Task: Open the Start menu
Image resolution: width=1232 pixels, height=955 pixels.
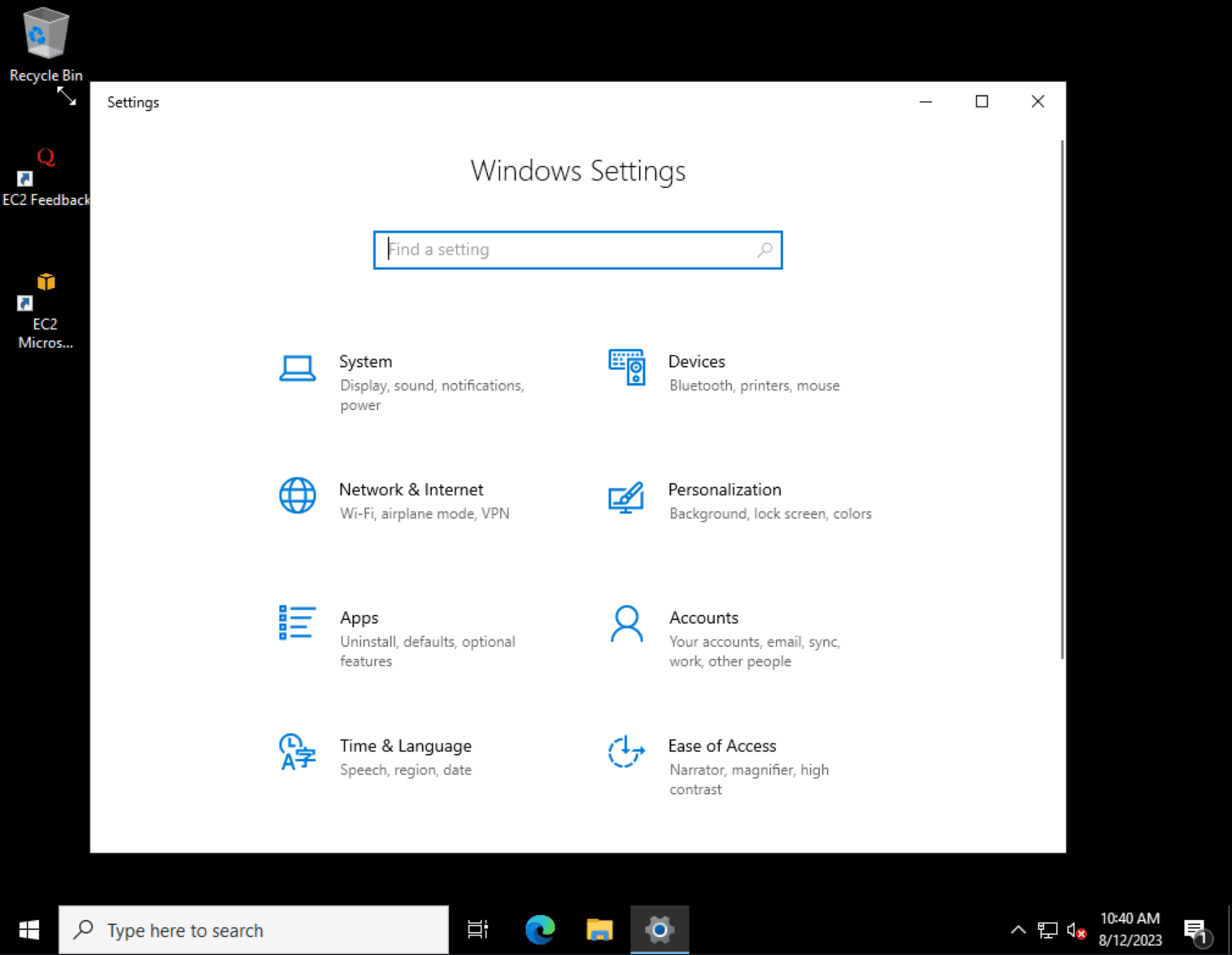Action: click(28, 929)
